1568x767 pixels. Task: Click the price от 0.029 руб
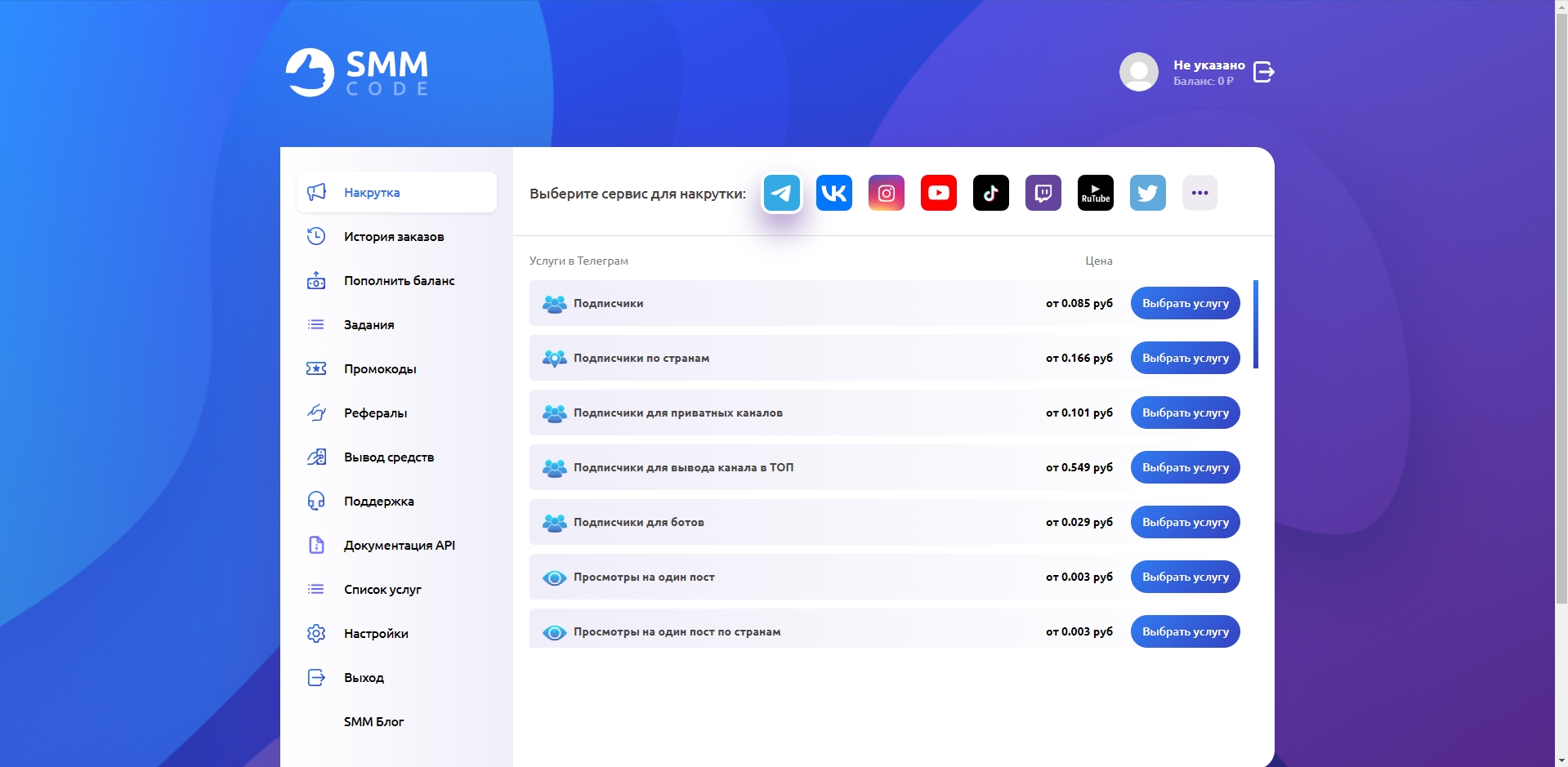pyautogui.click(x=1079, y=522)
